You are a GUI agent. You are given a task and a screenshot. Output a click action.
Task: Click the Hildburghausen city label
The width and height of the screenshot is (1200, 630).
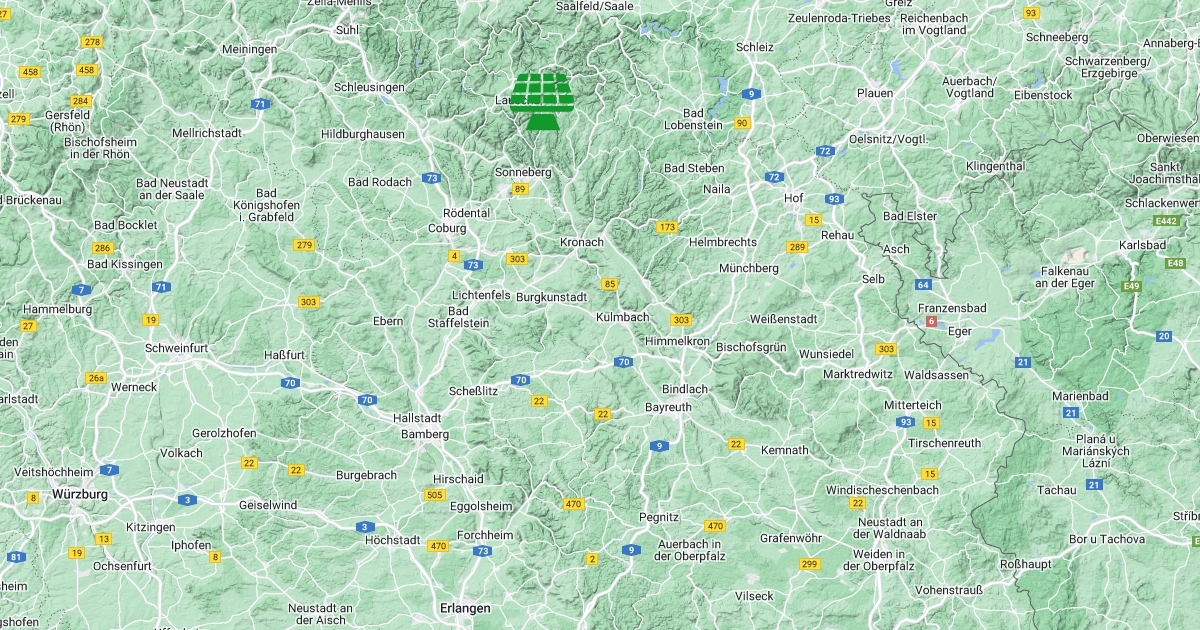pyautogui.click(x=363, y=134)
